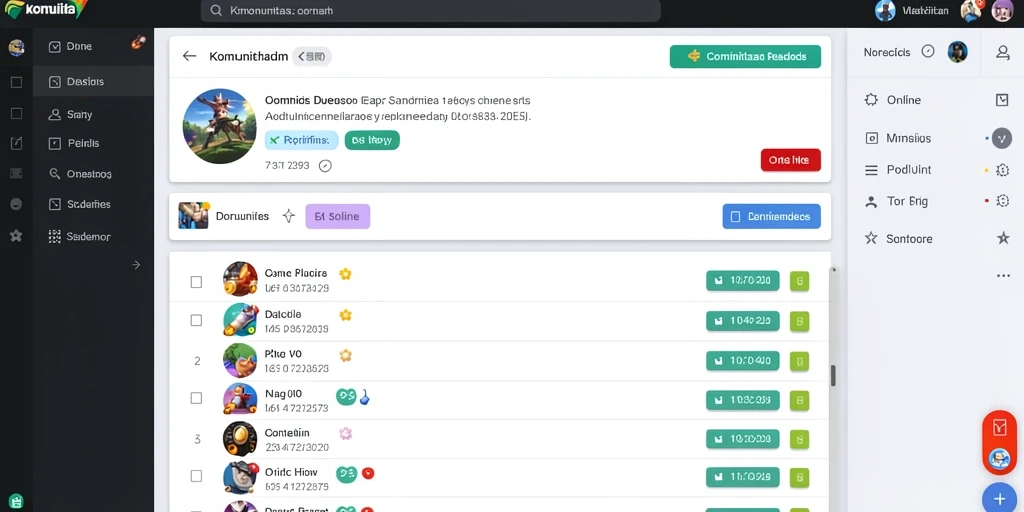Click the red dot icon on Oridc Hiow row

coord(368,473)
